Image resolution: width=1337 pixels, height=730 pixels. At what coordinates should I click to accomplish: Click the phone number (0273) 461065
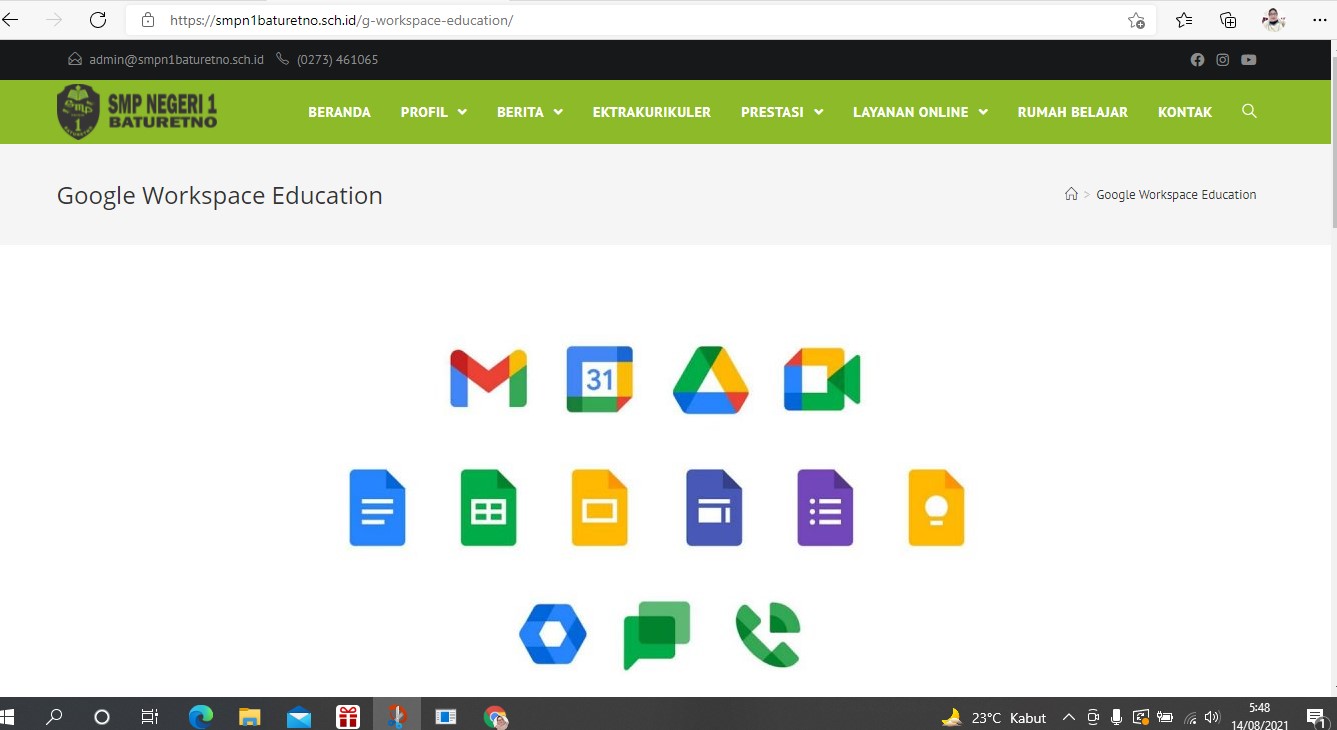[337, 60]
